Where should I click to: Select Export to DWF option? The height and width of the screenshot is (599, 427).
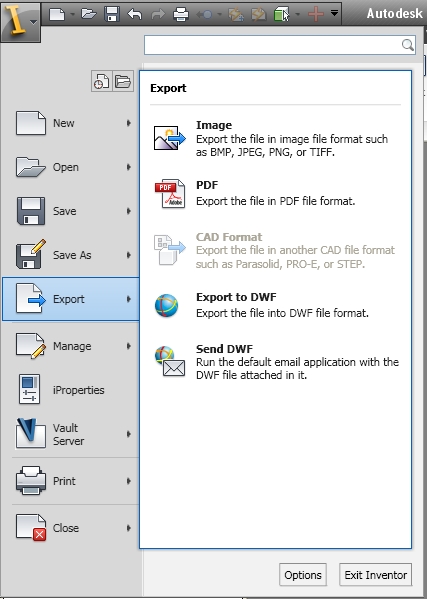pos(276,305)
